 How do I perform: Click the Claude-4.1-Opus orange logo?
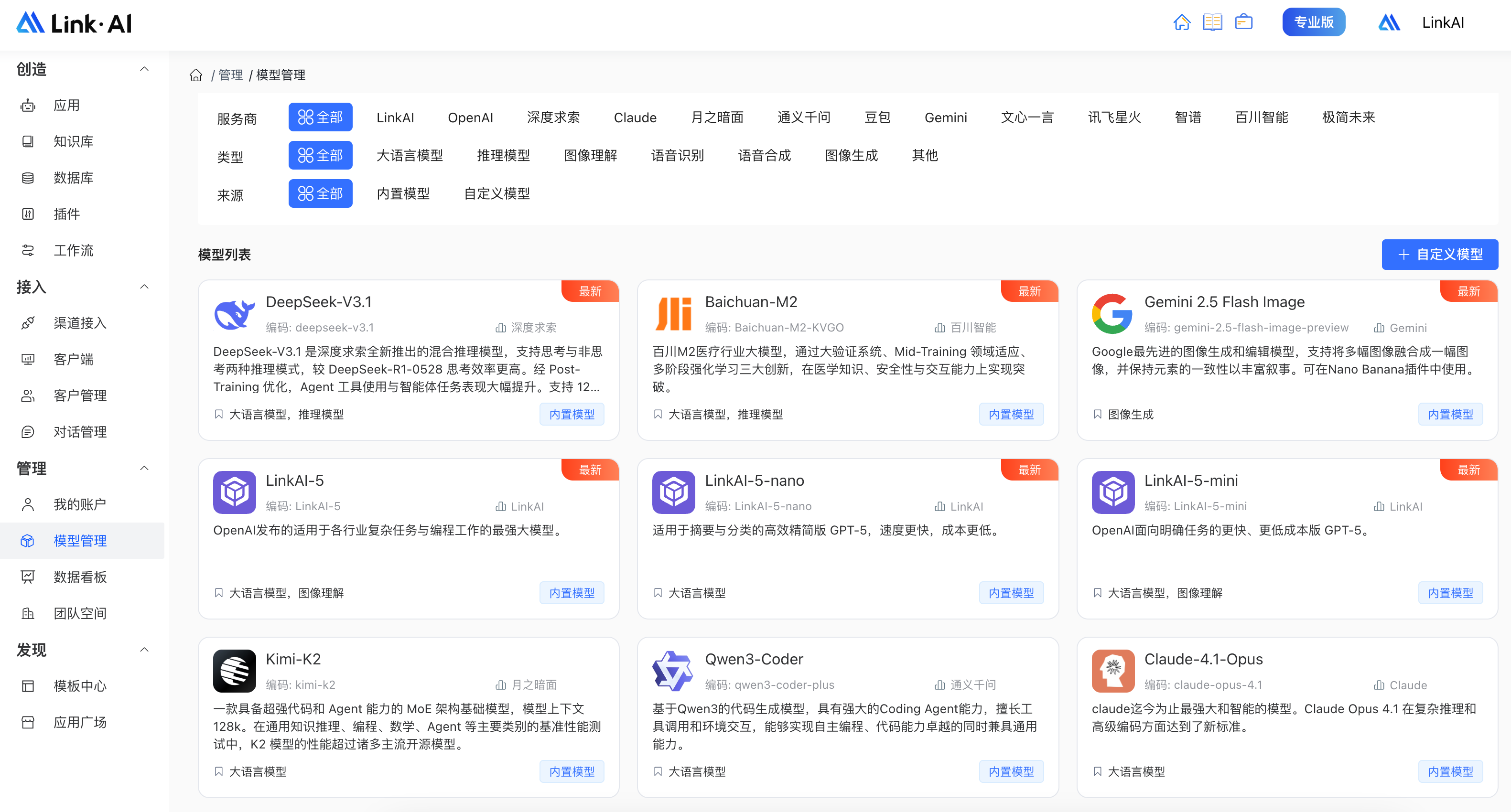click(x=1113, y=671)
